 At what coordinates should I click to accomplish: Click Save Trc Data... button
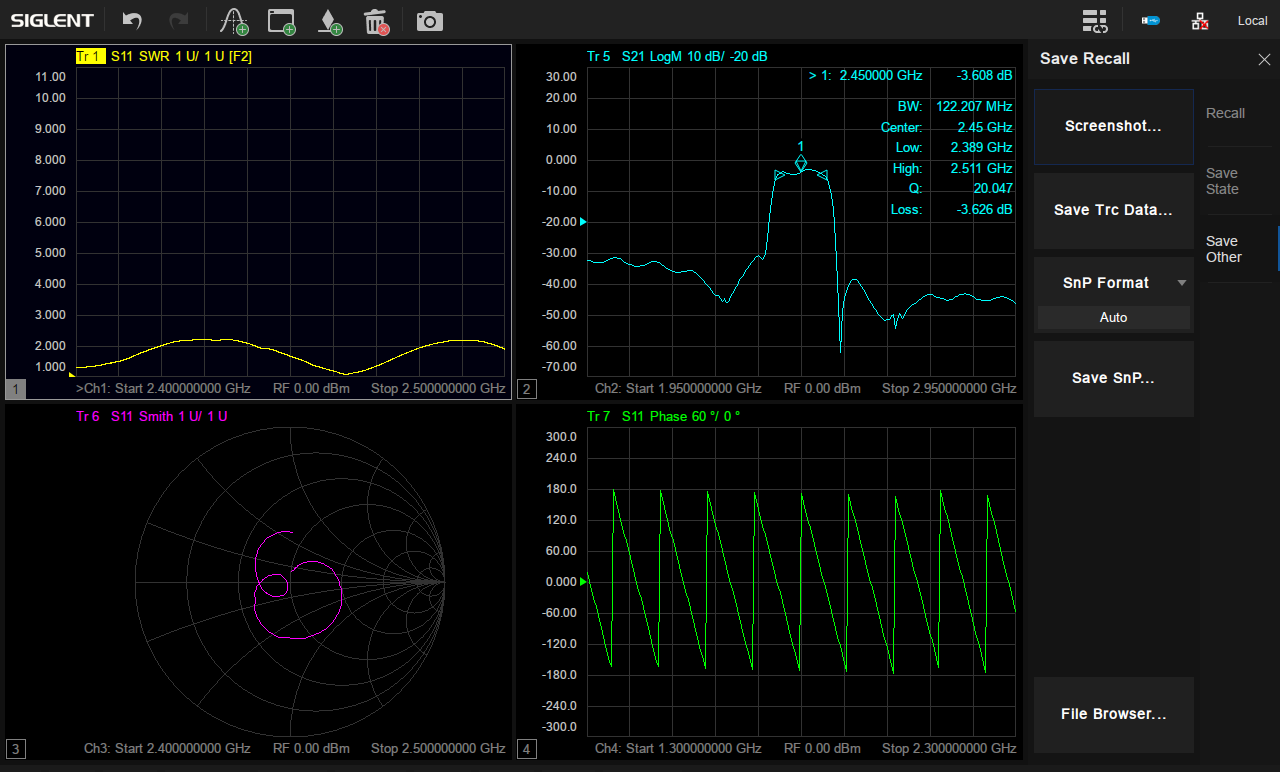pos(1113,210)
